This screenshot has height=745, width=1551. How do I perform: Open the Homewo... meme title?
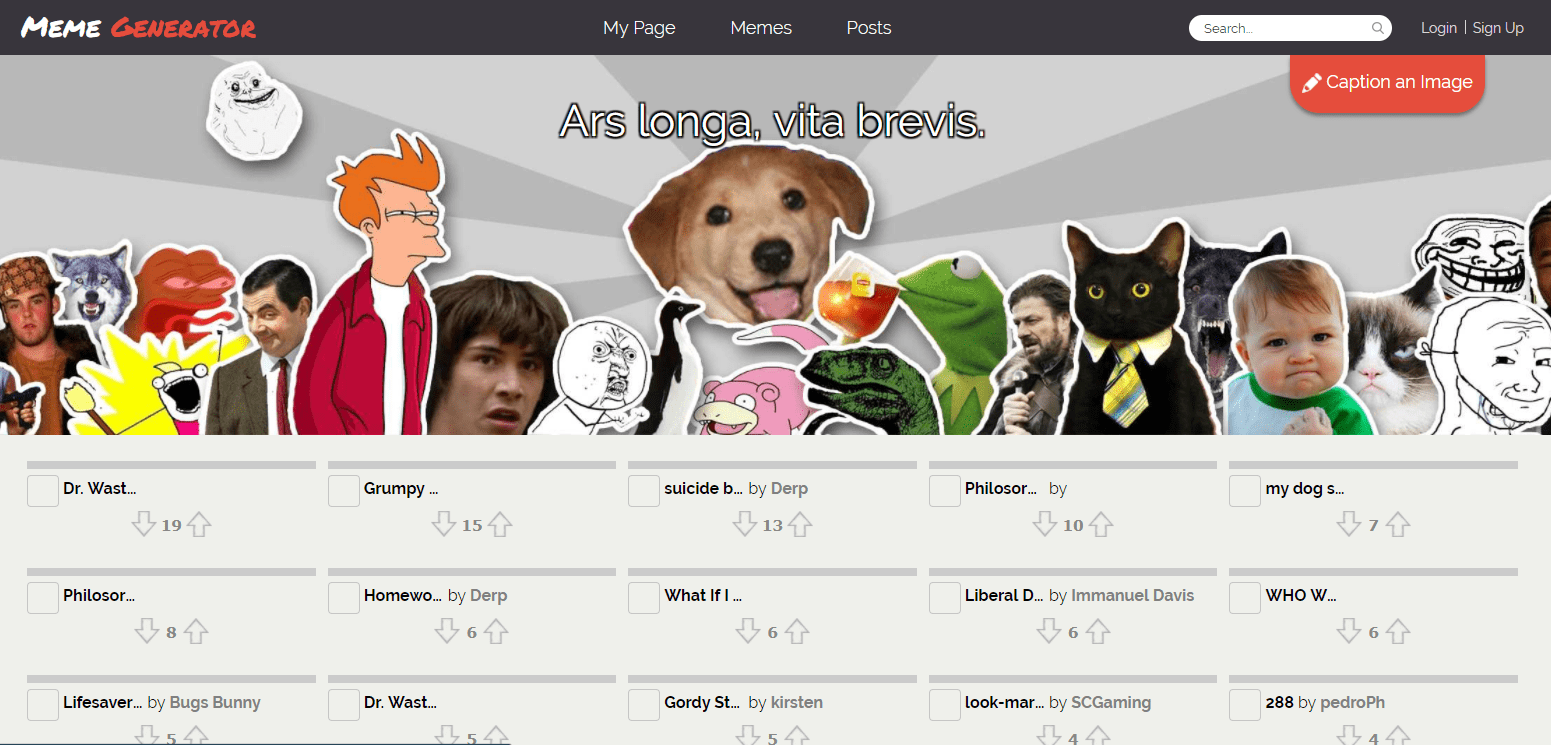(x=403, y=596)
